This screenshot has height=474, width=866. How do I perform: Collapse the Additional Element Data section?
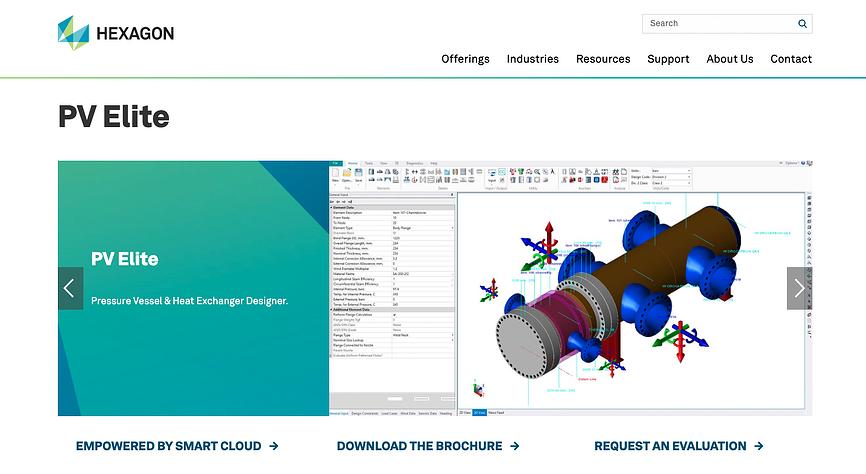click(x=331, y=309)
